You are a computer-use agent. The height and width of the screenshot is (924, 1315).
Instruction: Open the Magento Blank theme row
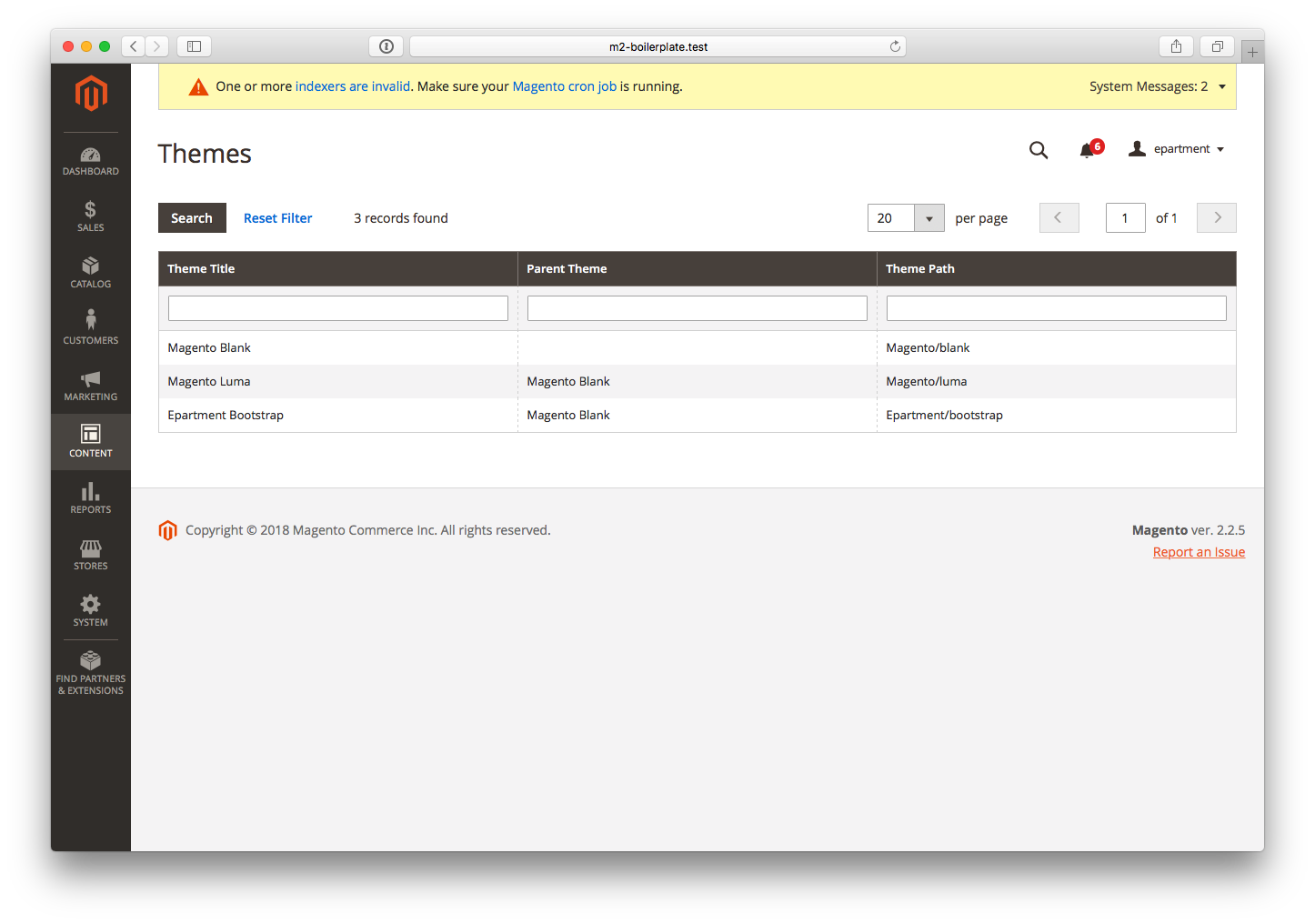point(698,348)
